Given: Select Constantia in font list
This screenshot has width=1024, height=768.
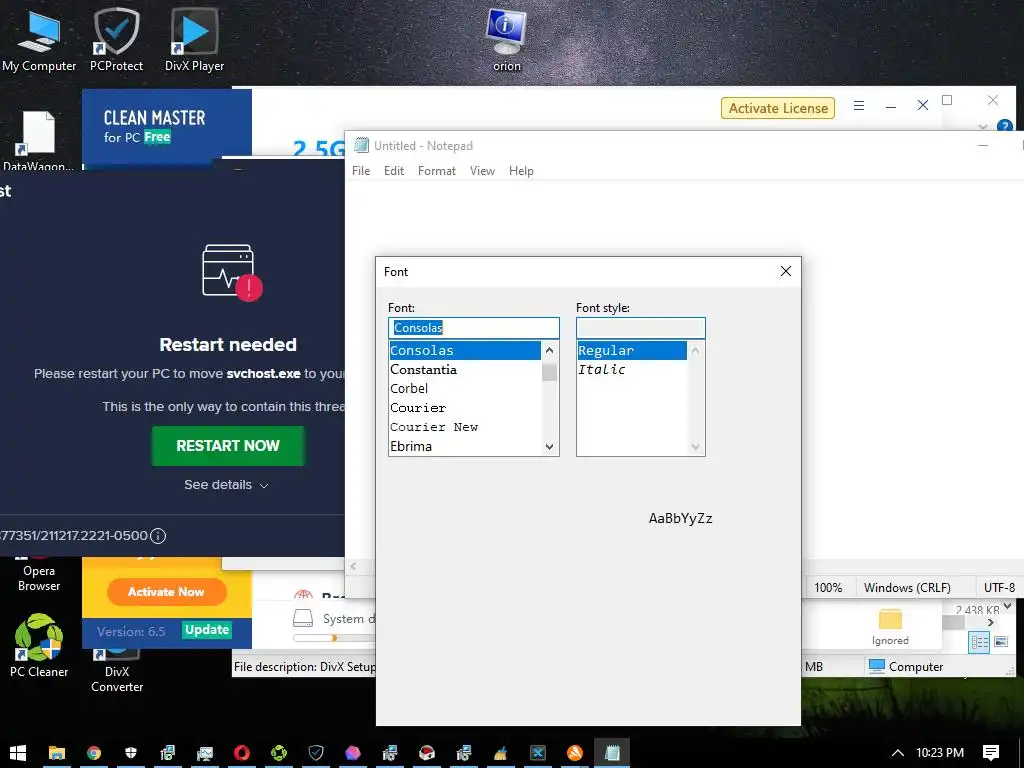Looking at the screenshot, I should tap(465, 370).
